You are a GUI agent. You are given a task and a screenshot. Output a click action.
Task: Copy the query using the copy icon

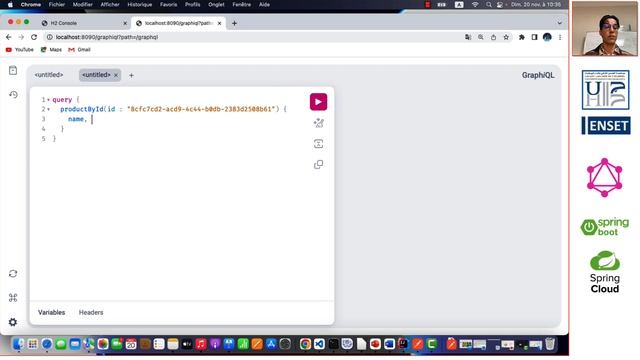[x=318, y=164]
